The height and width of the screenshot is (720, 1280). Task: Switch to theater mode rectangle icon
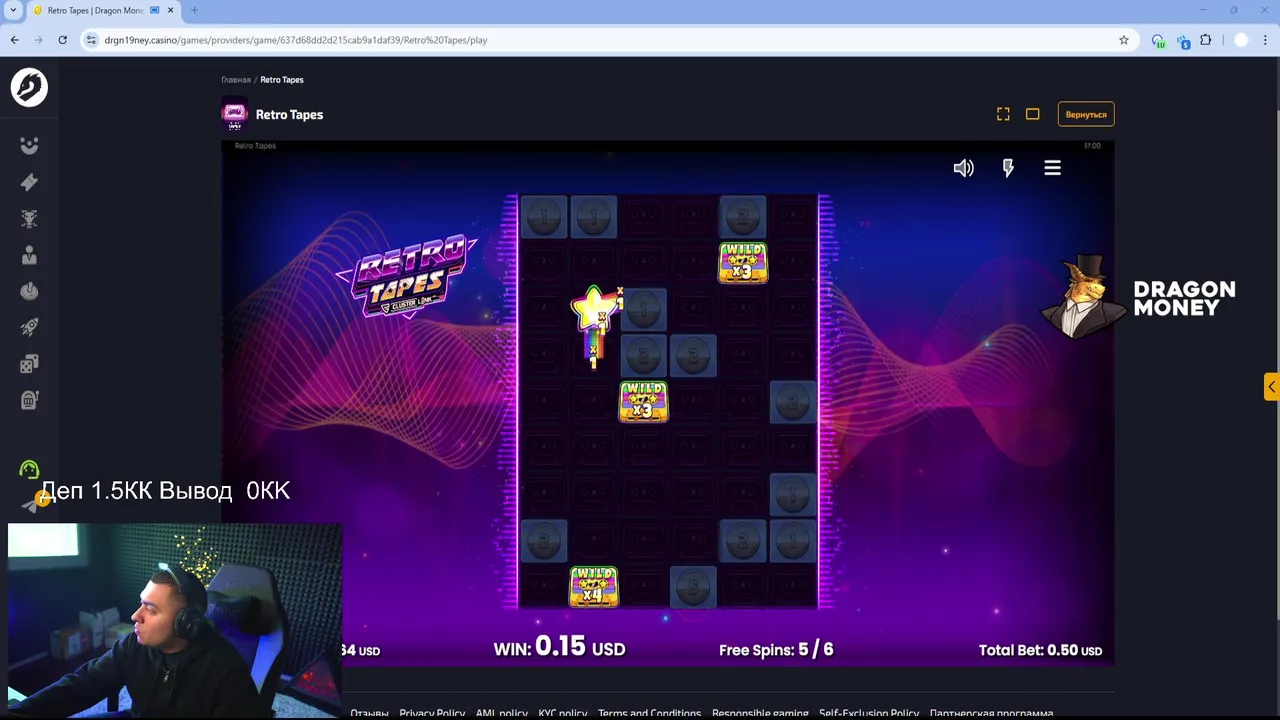pos(1033,114)
